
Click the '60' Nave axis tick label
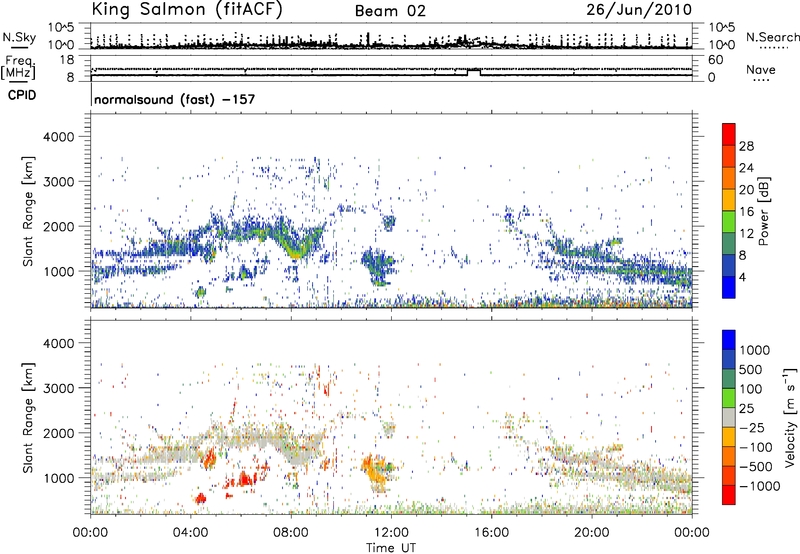coord(715,60)
